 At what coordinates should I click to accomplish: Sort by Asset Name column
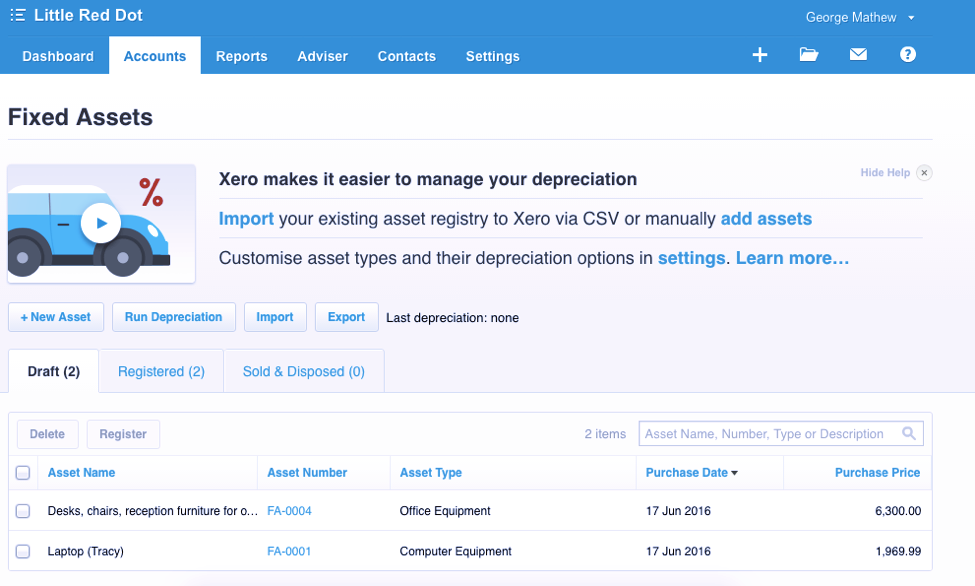coord(81,473)
